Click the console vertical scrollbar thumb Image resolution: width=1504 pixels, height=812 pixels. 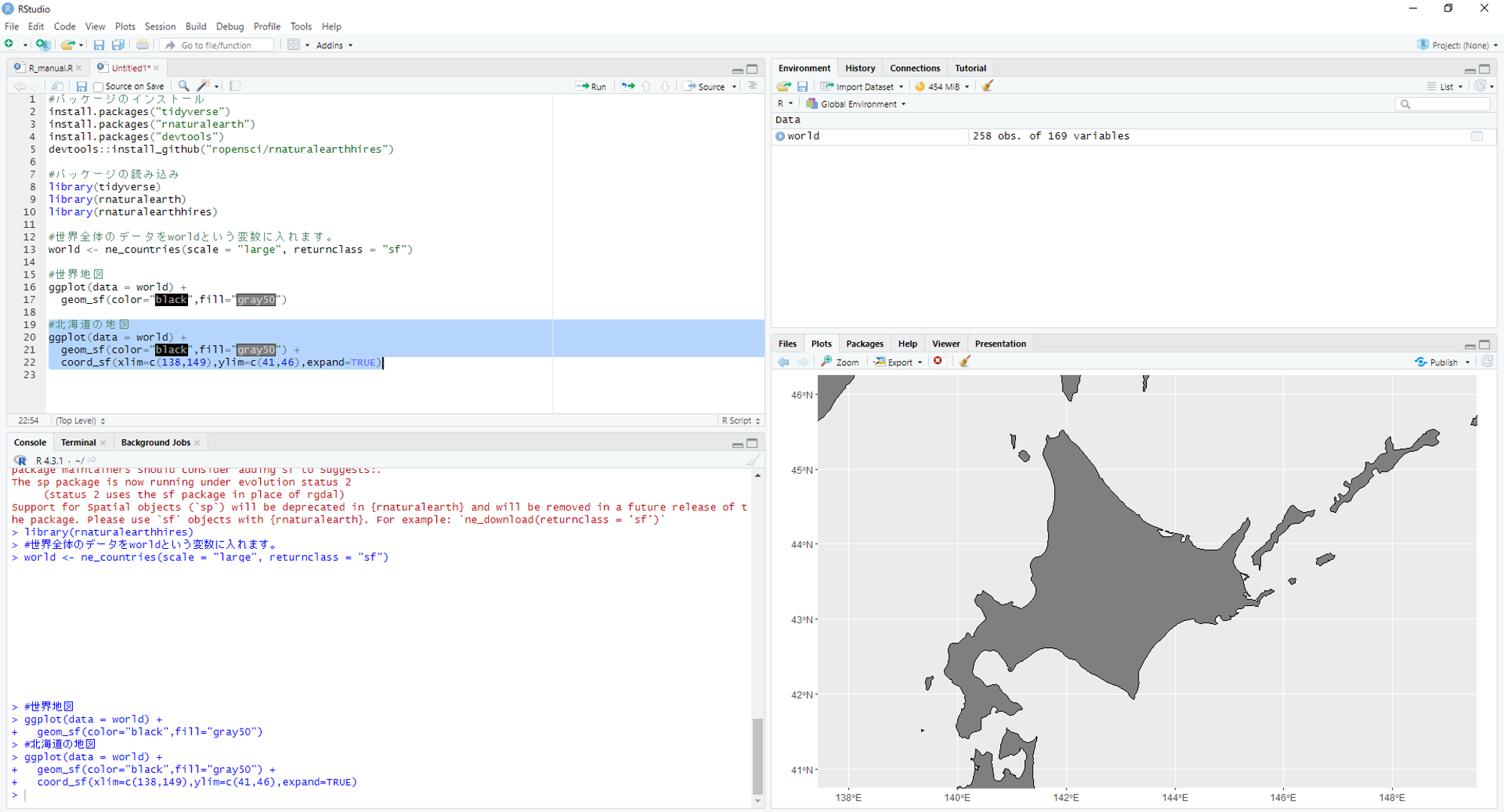(757, 754)
